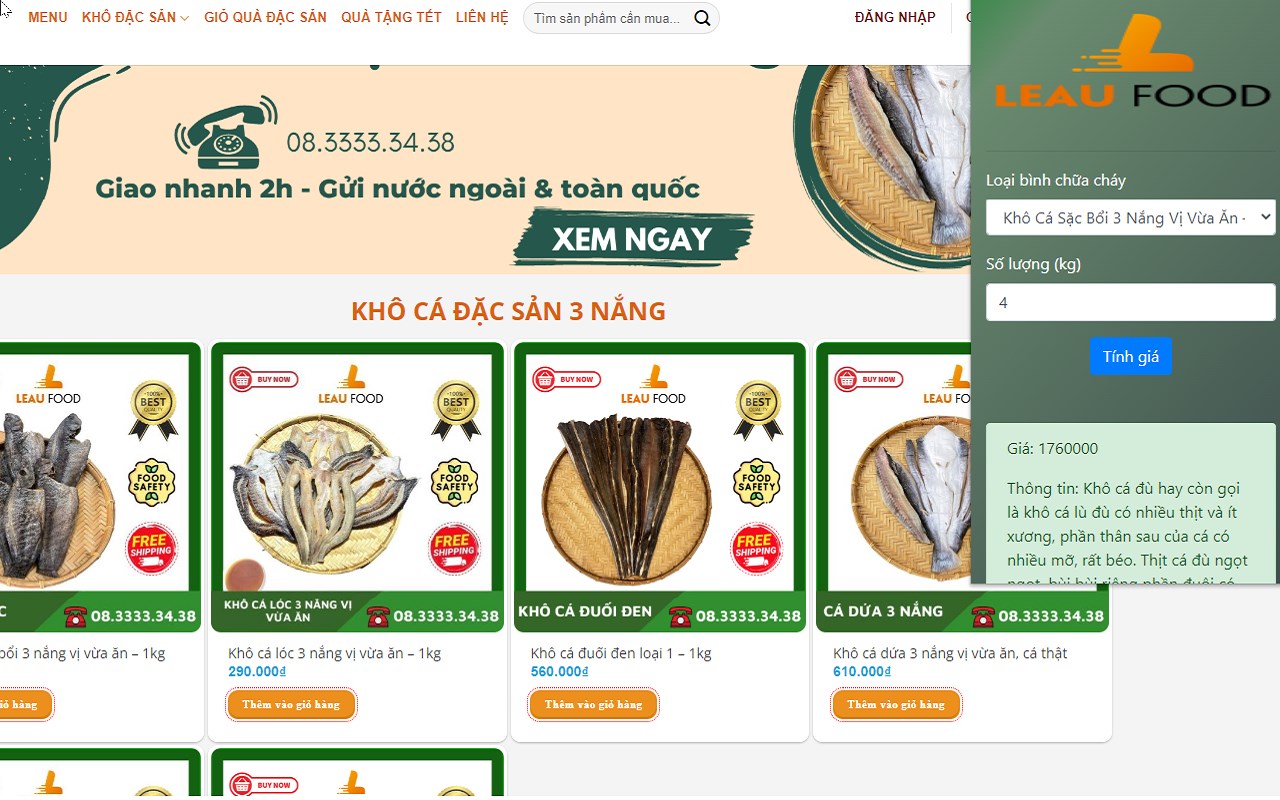Expand the KHÔ ĐẶC SẢN menu chevron
The width and height of the screenshot is (1280, 800).
185,19
